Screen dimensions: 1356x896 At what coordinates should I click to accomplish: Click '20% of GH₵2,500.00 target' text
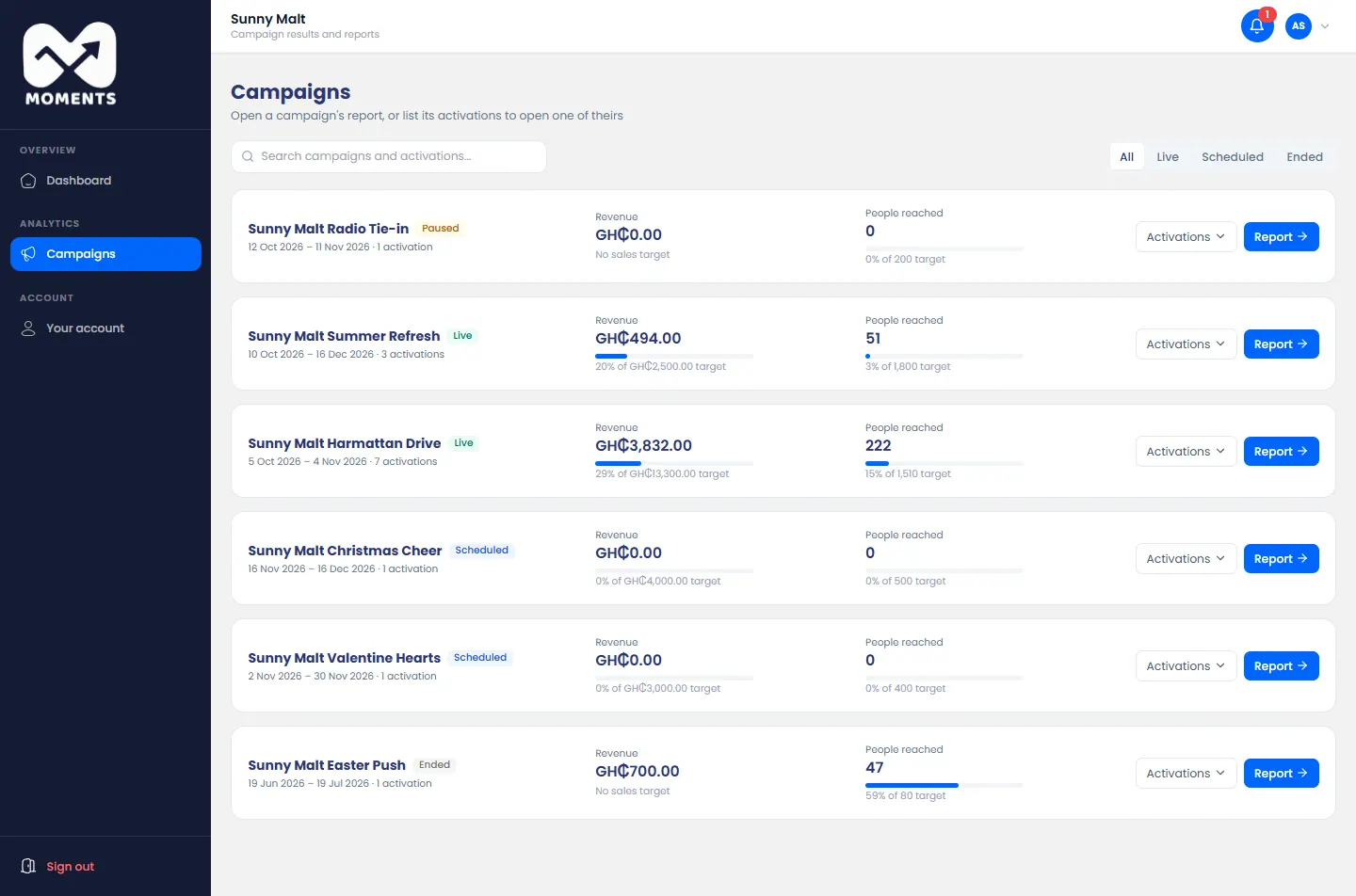660,367
